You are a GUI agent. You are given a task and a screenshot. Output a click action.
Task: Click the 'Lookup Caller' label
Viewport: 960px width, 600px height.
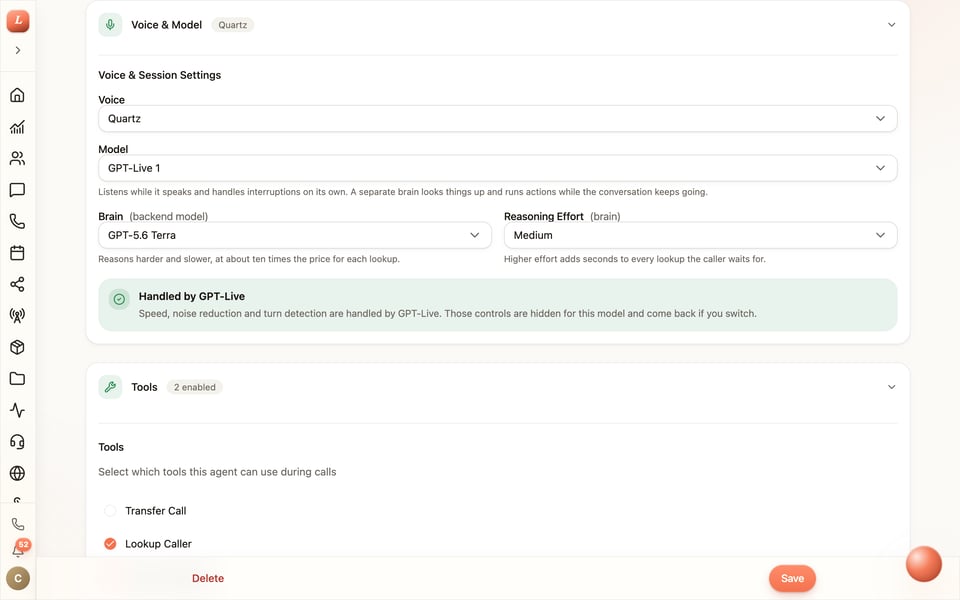(159, 544)
